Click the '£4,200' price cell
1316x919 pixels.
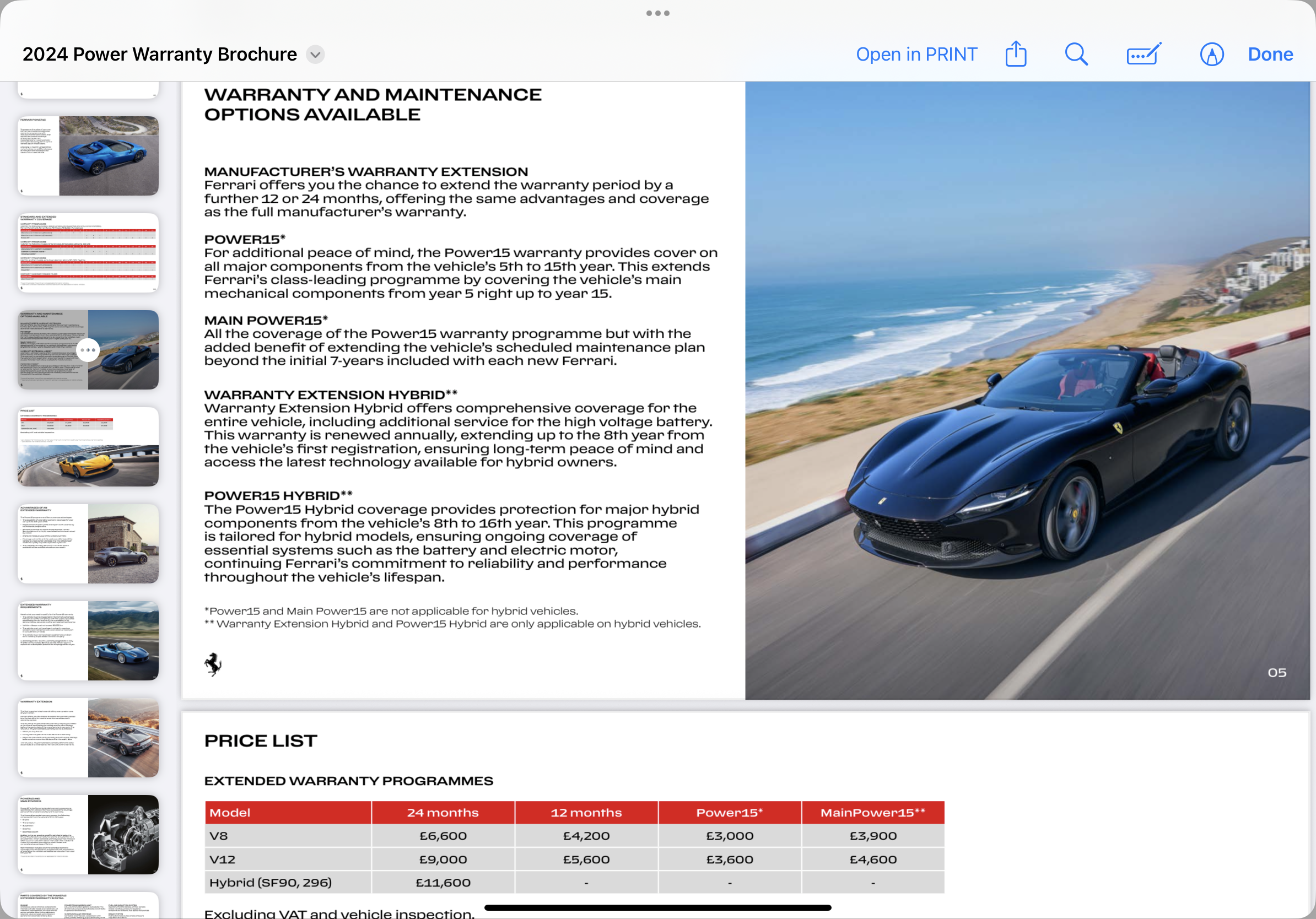point(586,836)
